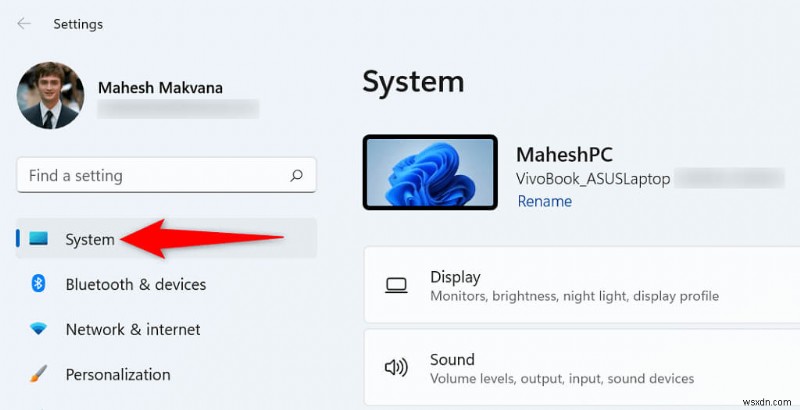Click the Windows 11 wallpaper PC thumbnail
This screenshot has height=410, width=800.
coord(430,172)
